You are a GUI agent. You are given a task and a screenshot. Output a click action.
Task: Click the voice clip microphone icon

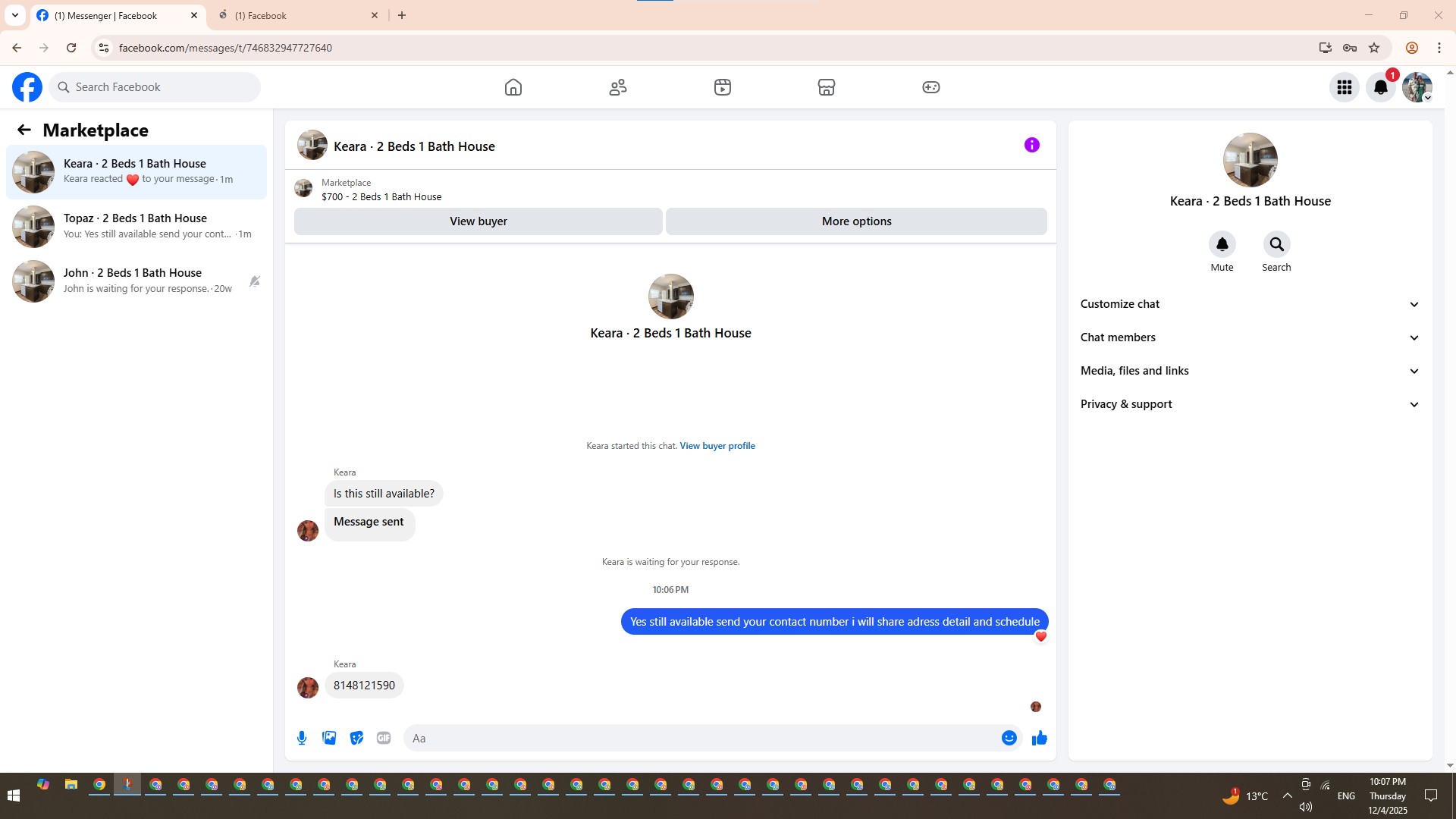click(302, 738)
